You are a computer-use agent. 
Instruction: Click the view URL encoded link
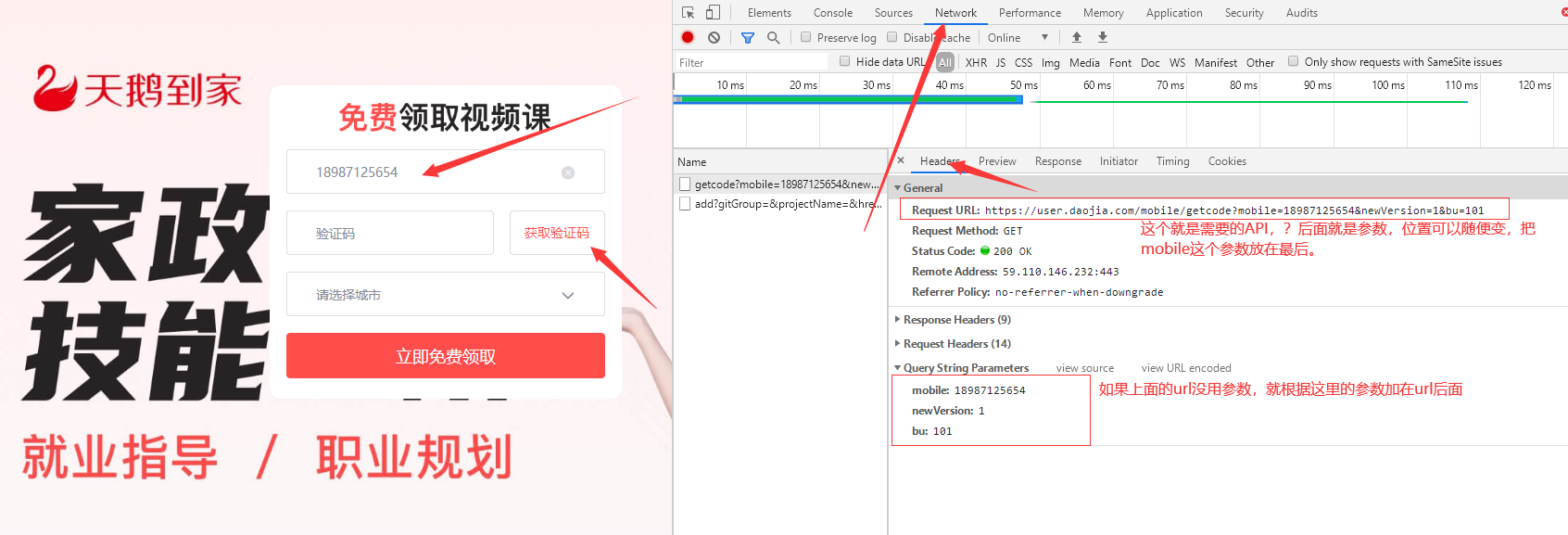[x=1186, y=368]
